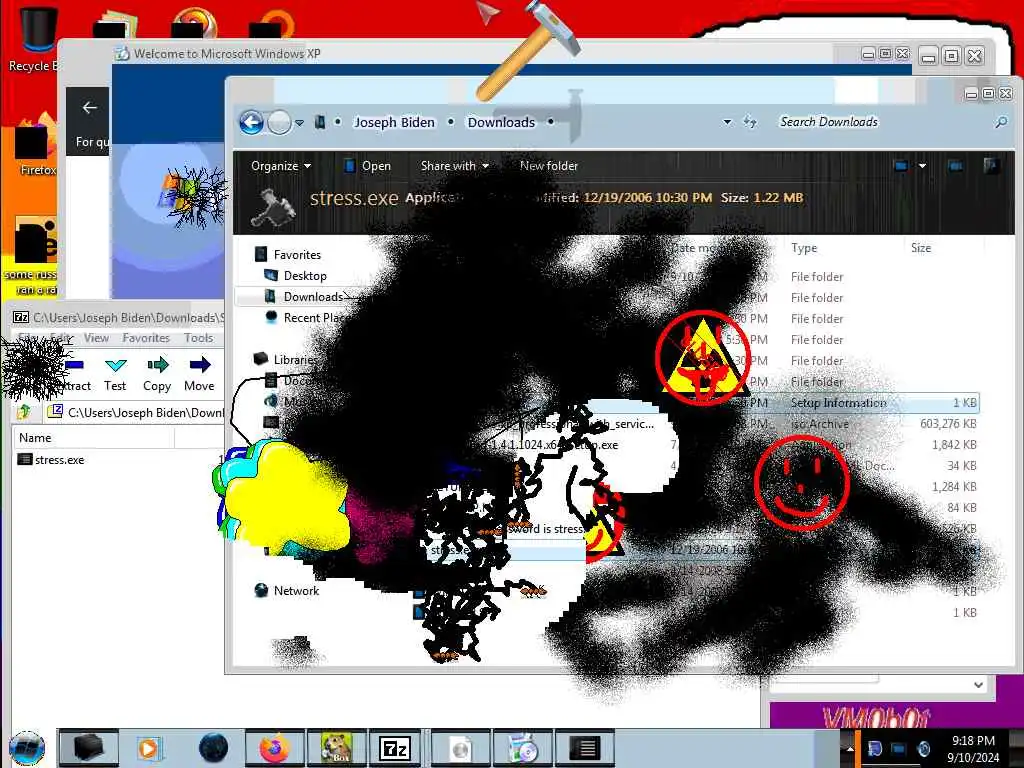Click the Explorer back navigation arrow
Image resolution: width=1024 pixels, height=768 pixels.
pyautogui.click(x=251, y=122)
